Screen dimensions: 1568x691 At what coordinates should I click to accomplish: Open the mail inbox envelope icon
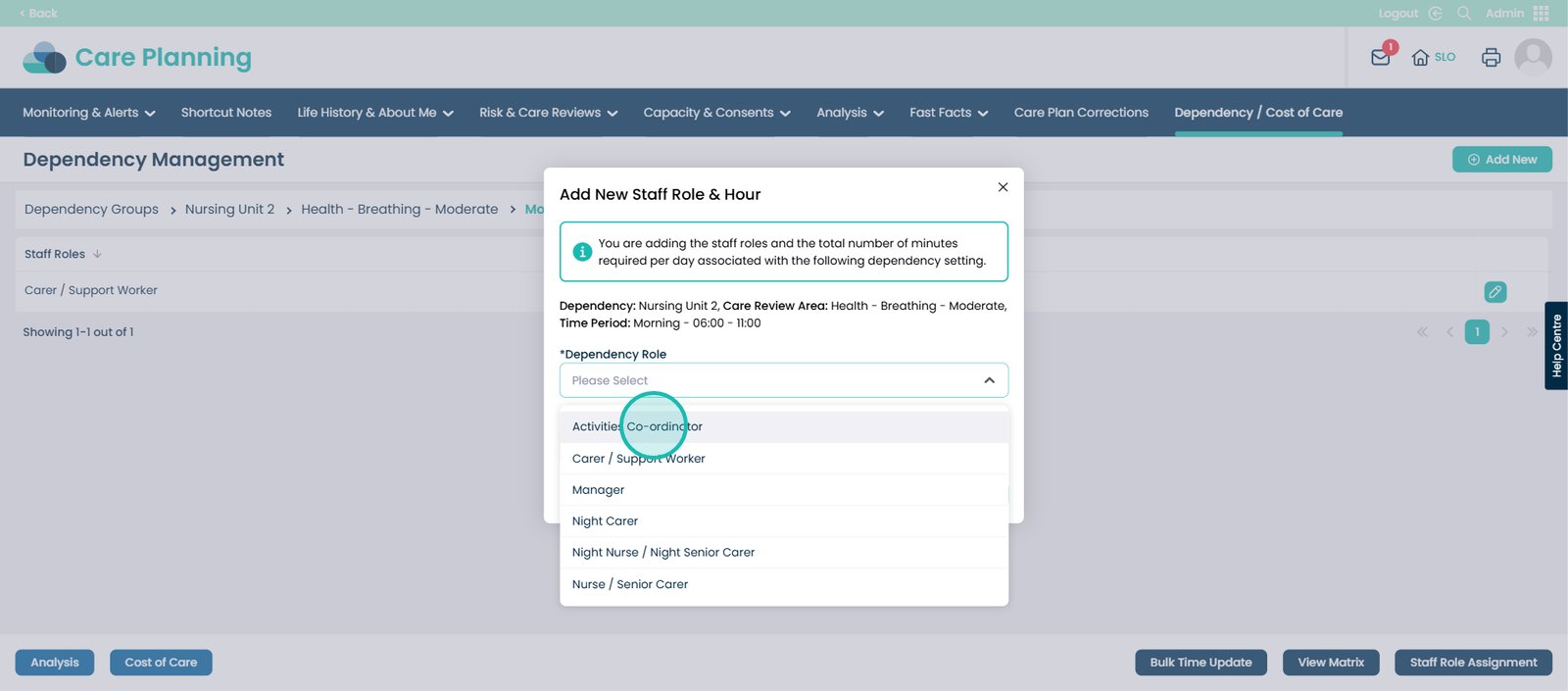[x=1380, y=58]
